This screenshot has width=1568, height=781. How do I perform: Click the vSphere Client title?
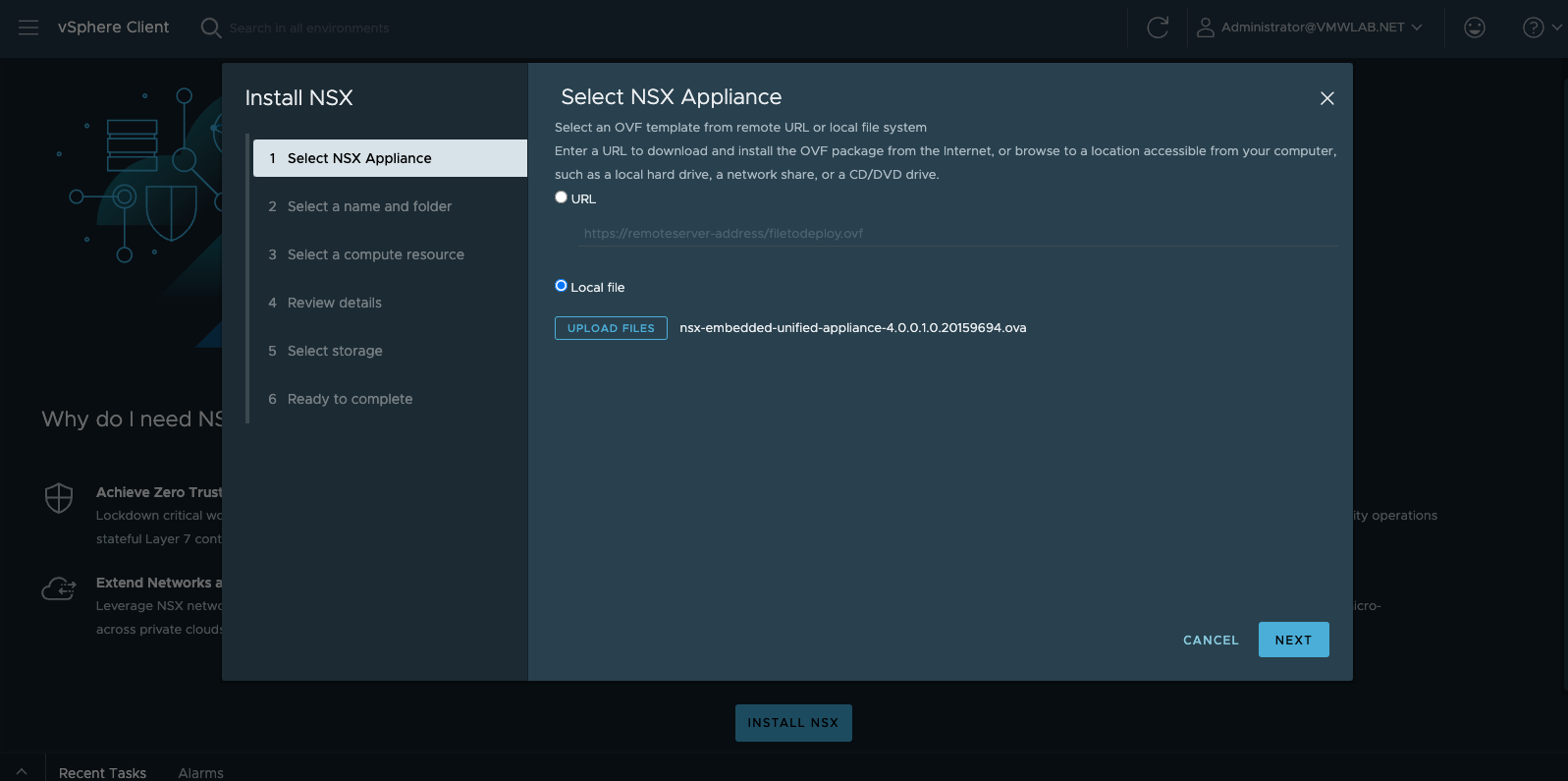click(x=113, y=28)
